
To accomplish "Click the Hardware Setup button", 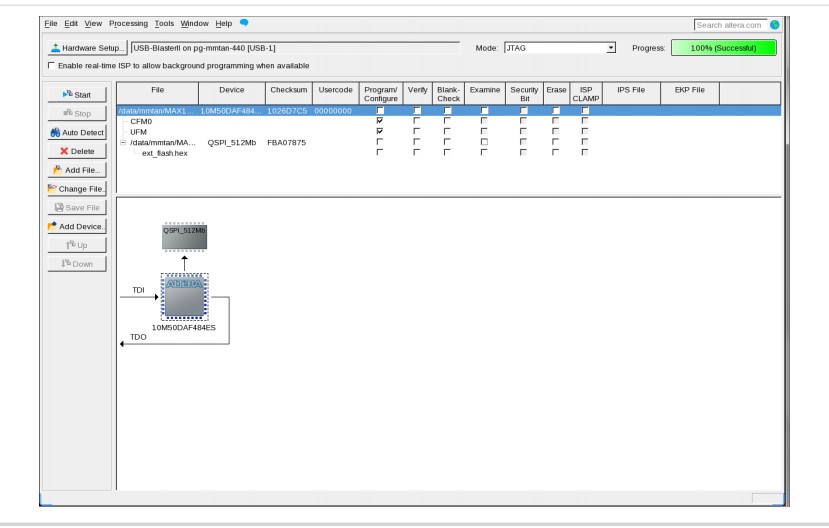I will (x=86, y=48).
